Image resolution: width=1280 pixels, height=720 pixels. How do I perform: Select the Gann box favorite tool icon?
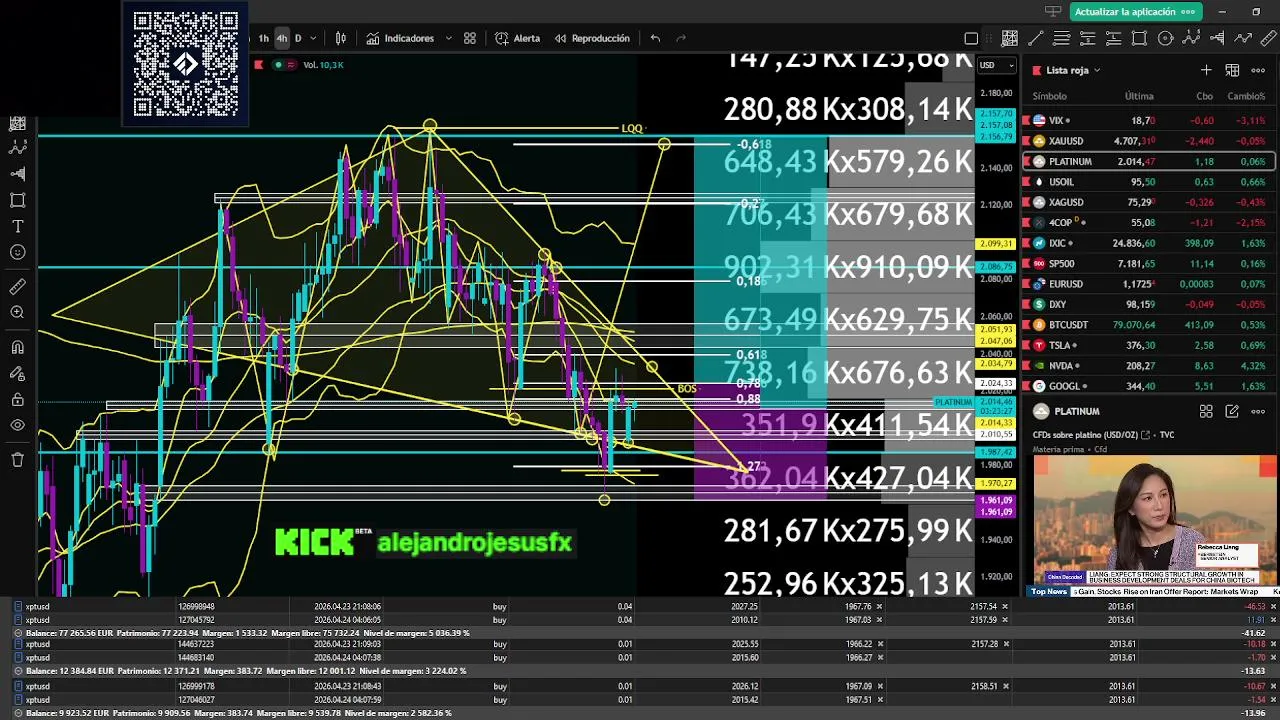[x=1010, y=38]
